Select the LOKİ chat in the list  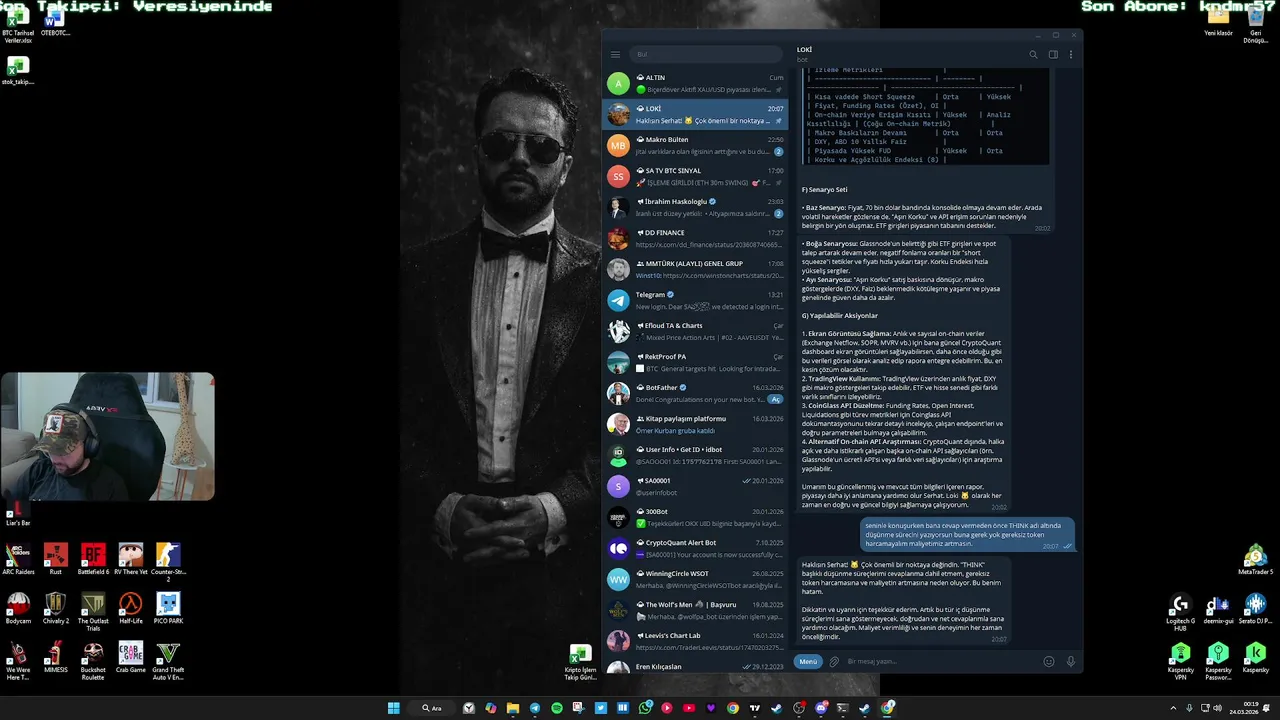[695, 114]
